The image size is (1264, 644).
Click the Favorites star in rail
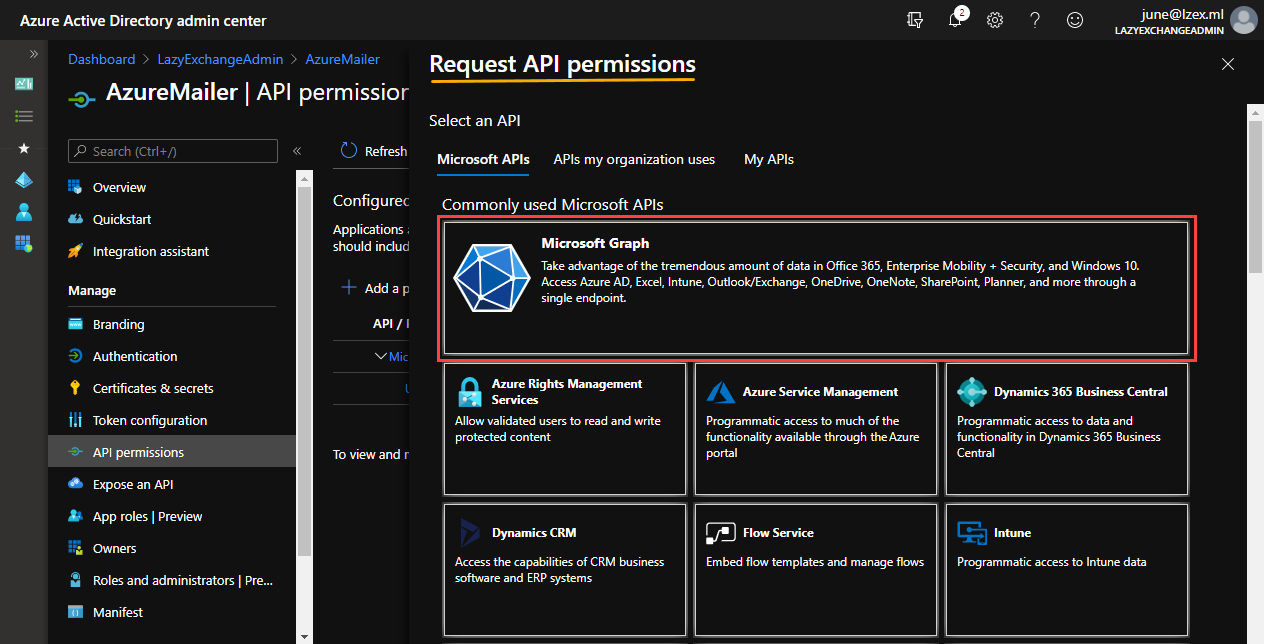[24, 148]
